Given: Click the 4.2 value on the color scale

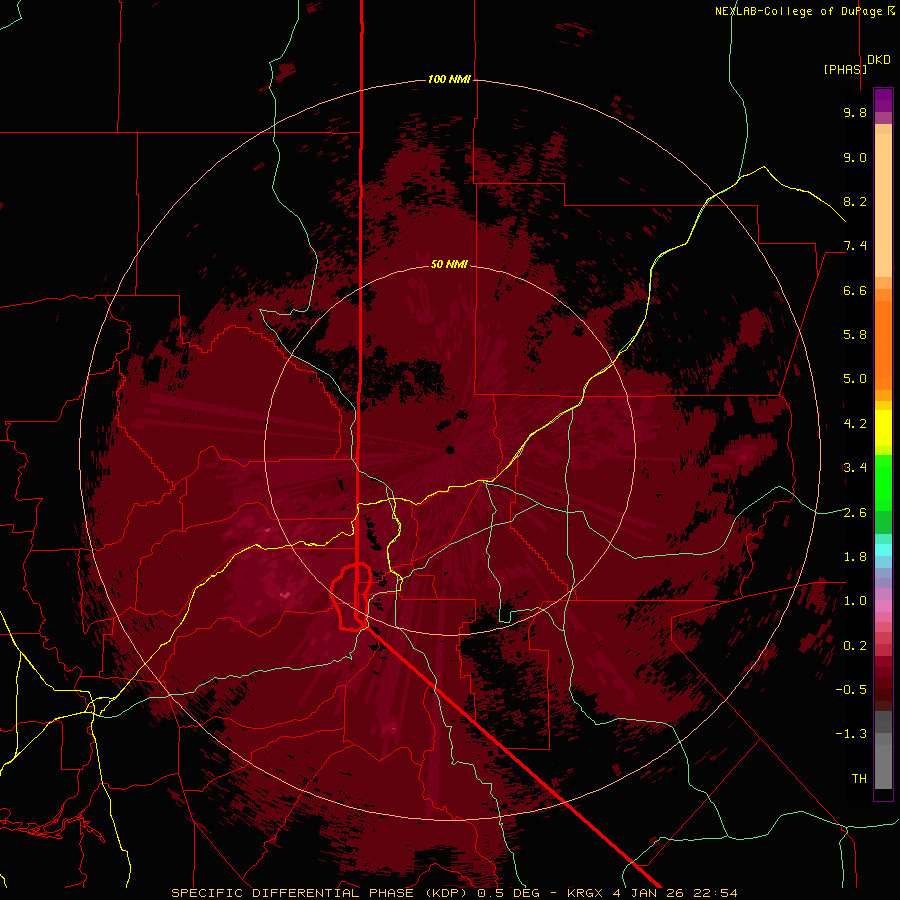Looking at the screenshot, I should tap(855, 424).
